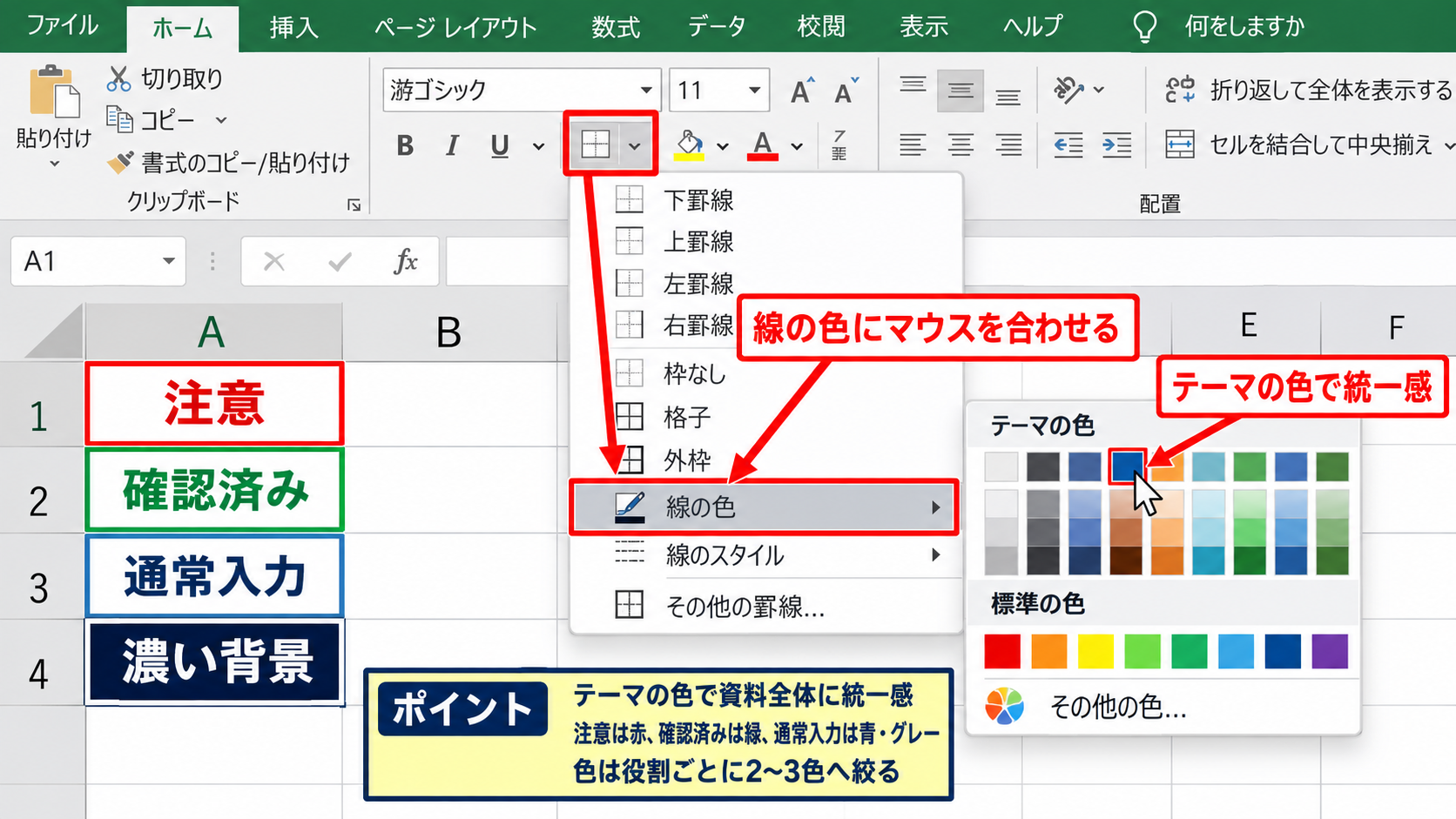
Task: Open the Borders dropdown arrow
Action: [x=634, y=145]
